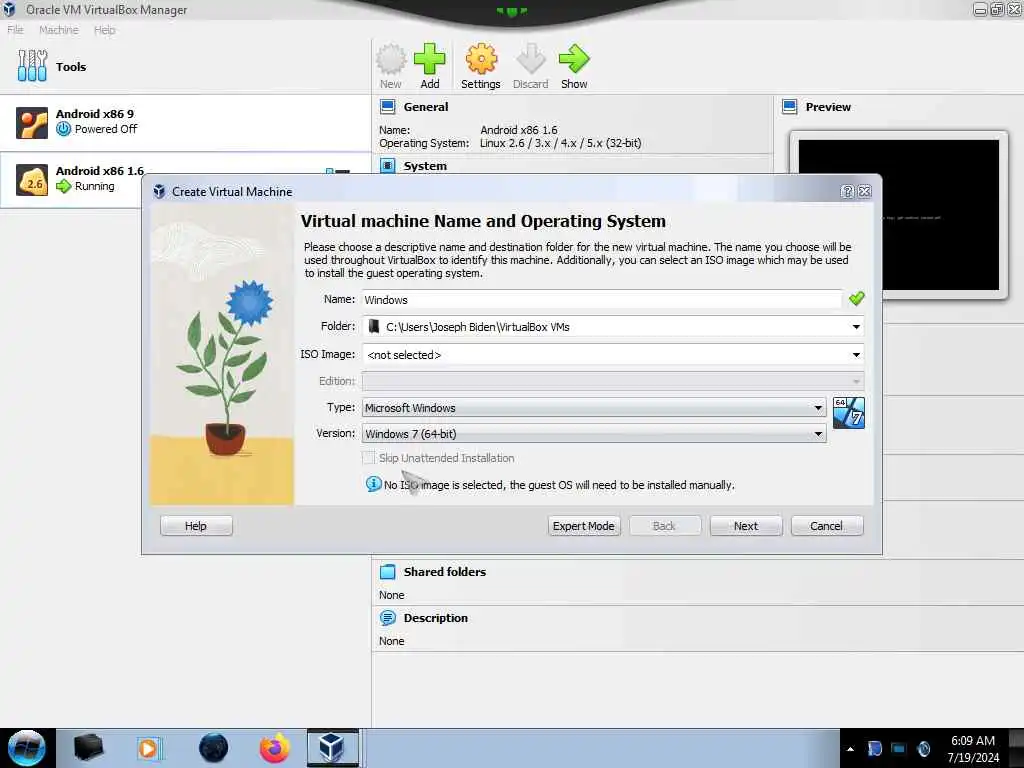Open the Help menu in menubar
The width and height of the screenshot is (1024, 768).
pos(104,29)
